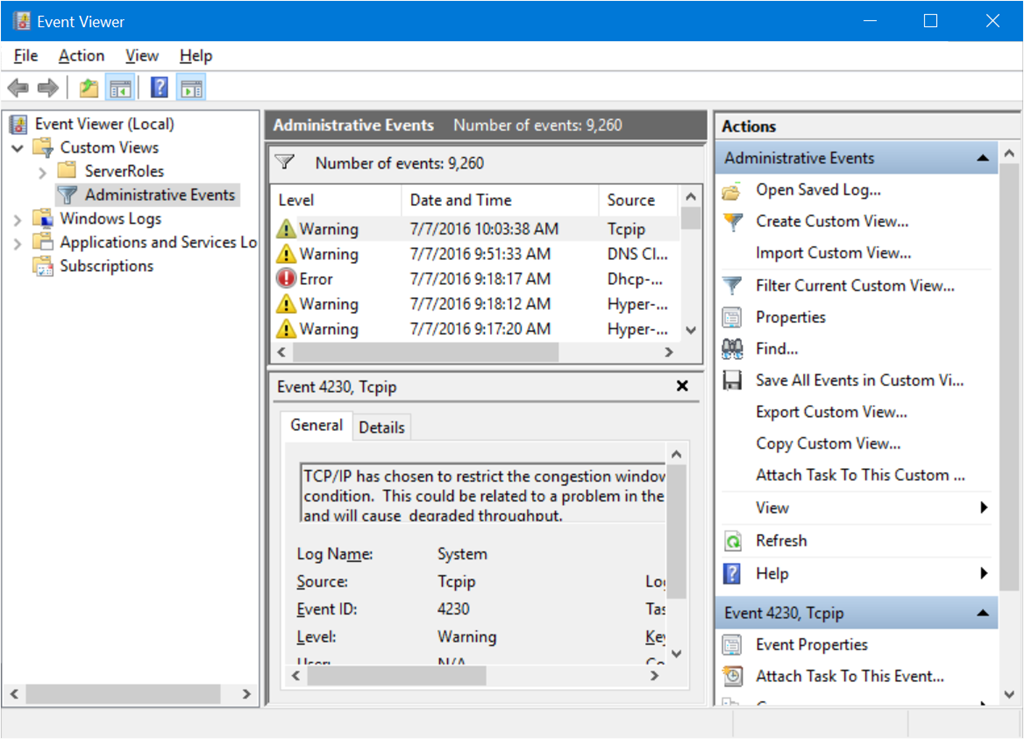1024x739 pixels.
Task: Expand the ServerRoles tree node
Action: point(42,172)
